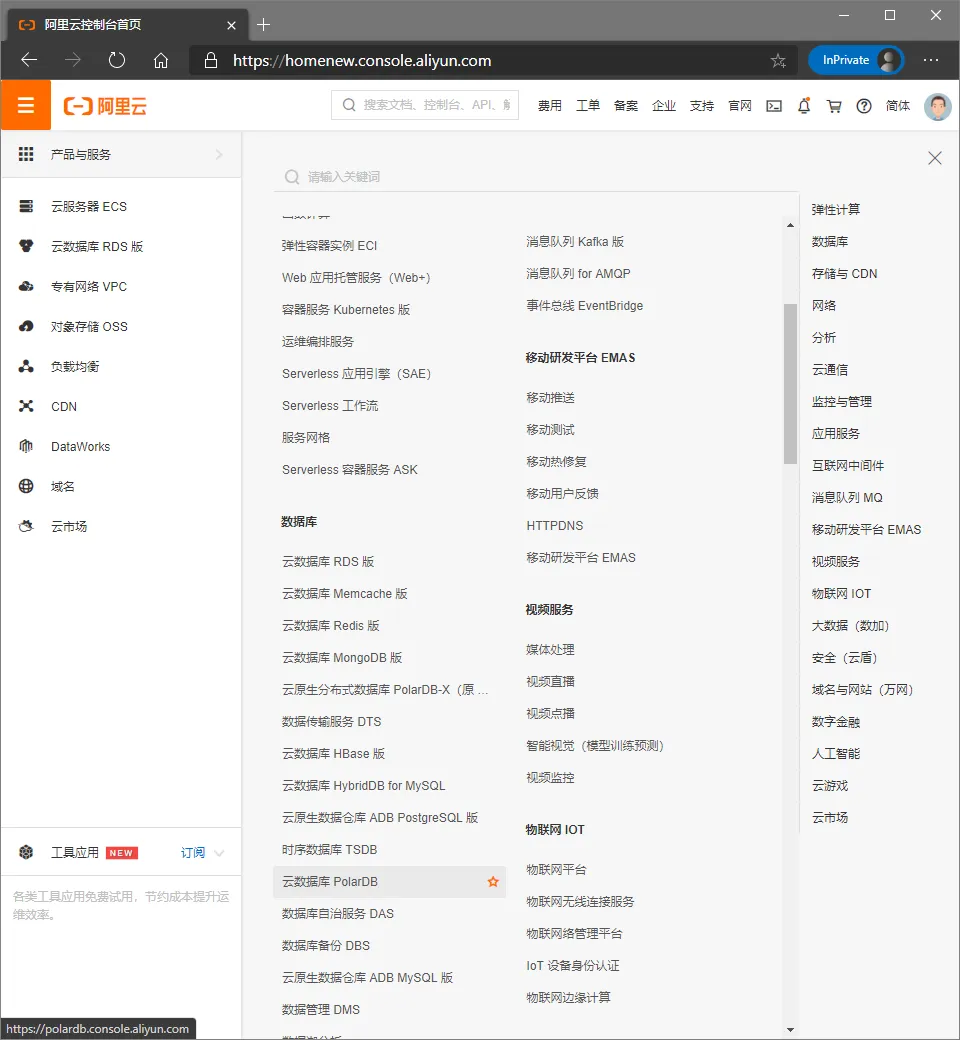Screen dimensions: 960x1040
Task: Open 数据管理 DMS link
Action: (x=320, y=1009)
